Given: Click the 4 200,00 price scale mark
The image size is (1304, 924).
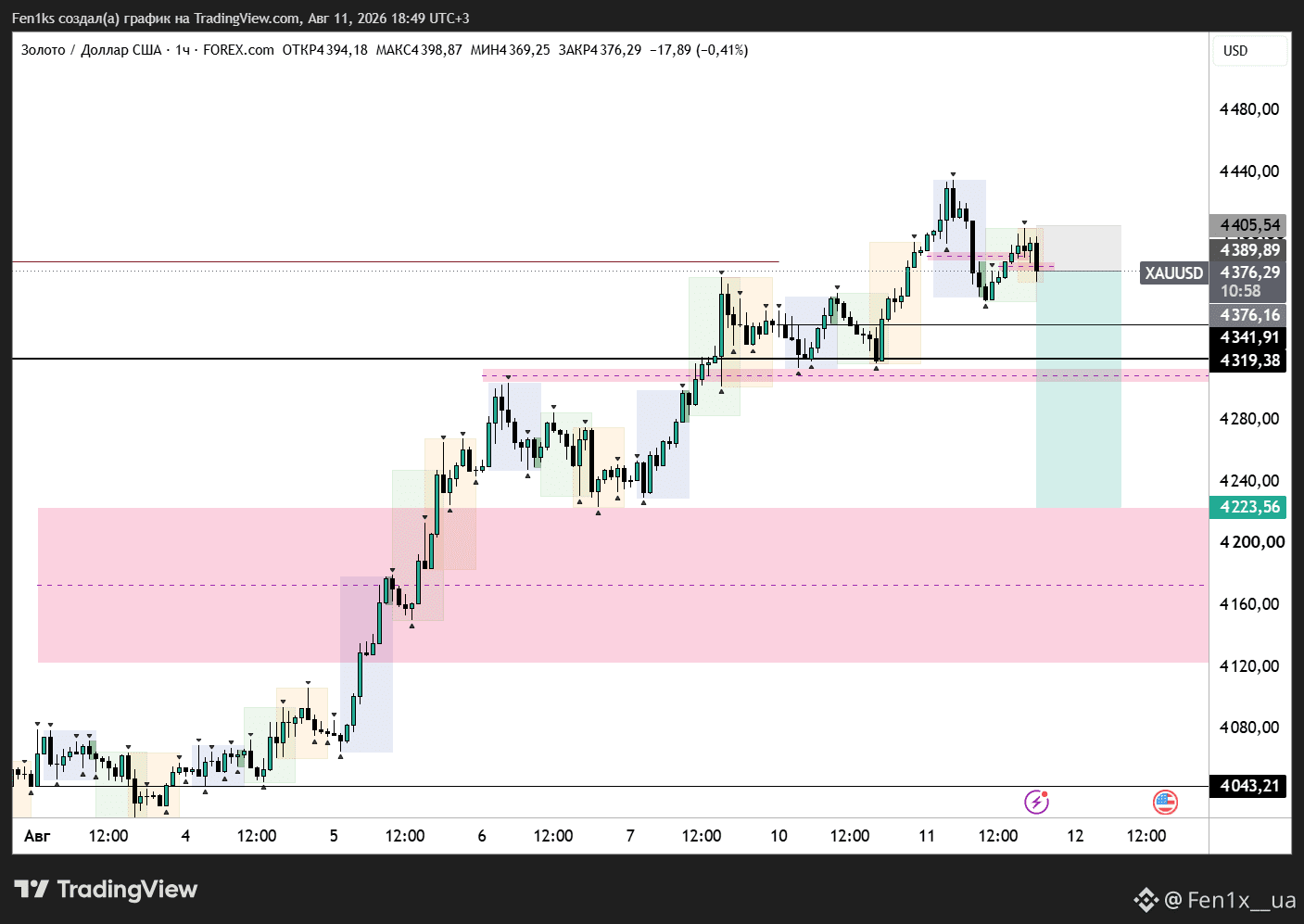Looking at the screenshot, I should coord(1251,542).
